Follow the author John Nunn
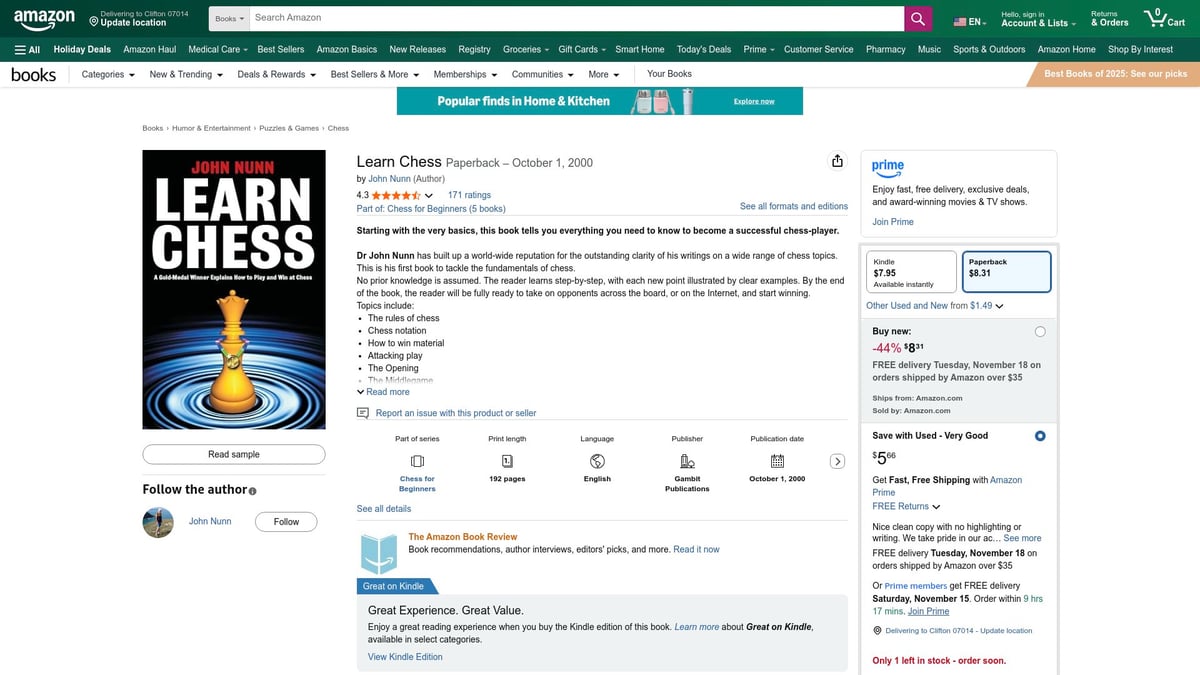The image size is (1200, 675). tap(286, 521)
